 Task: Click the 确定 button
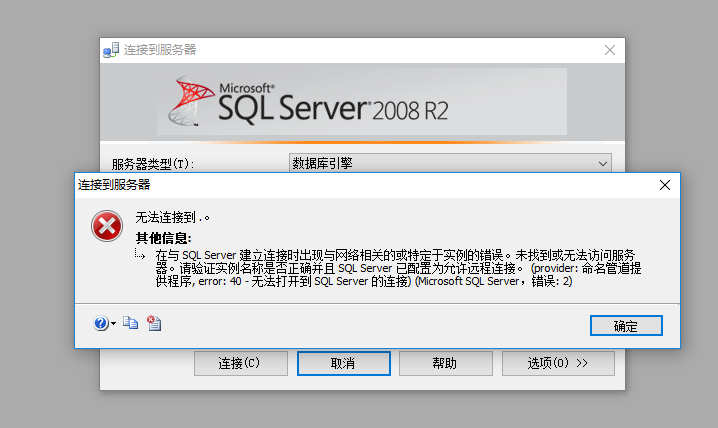click(x=626, y=326)
